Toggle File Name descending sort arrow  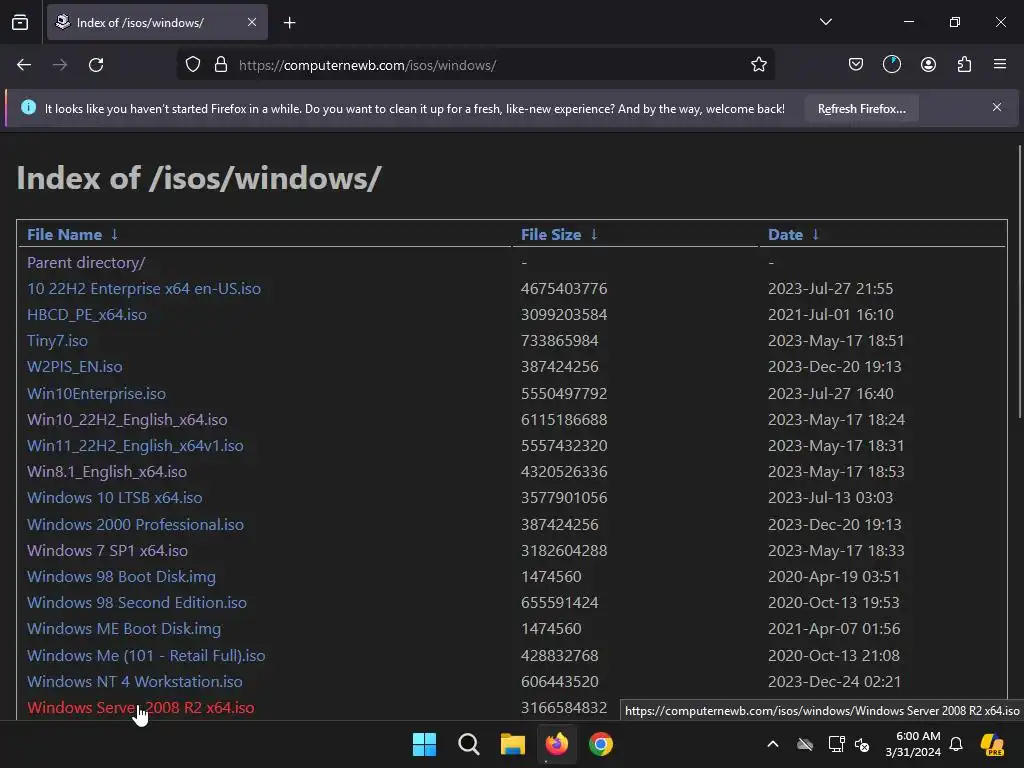click(x=114, y=234)
